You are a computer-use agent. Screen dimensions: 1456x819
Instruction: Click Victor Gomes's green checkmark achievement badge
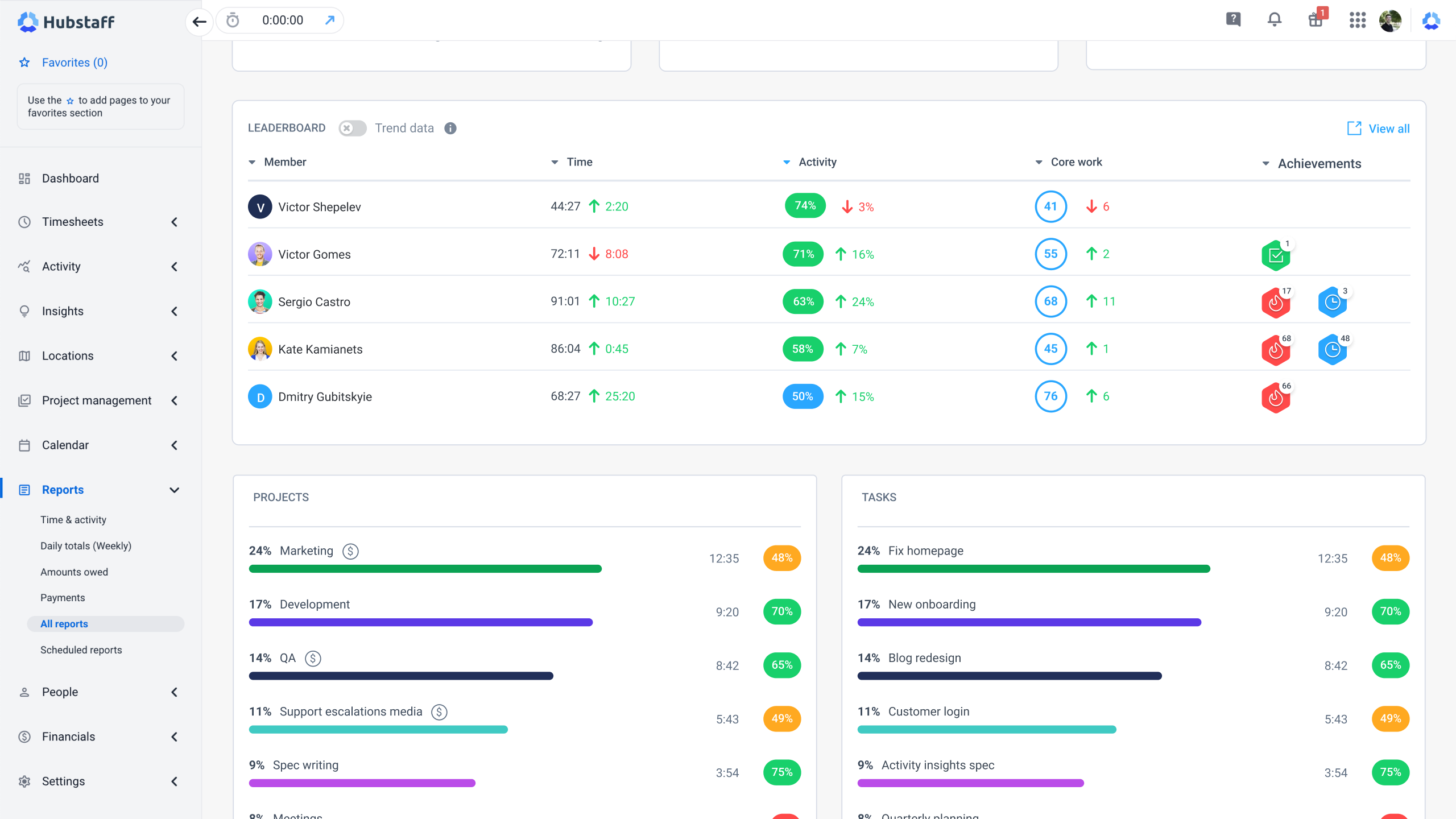[x=1276, y=255]
